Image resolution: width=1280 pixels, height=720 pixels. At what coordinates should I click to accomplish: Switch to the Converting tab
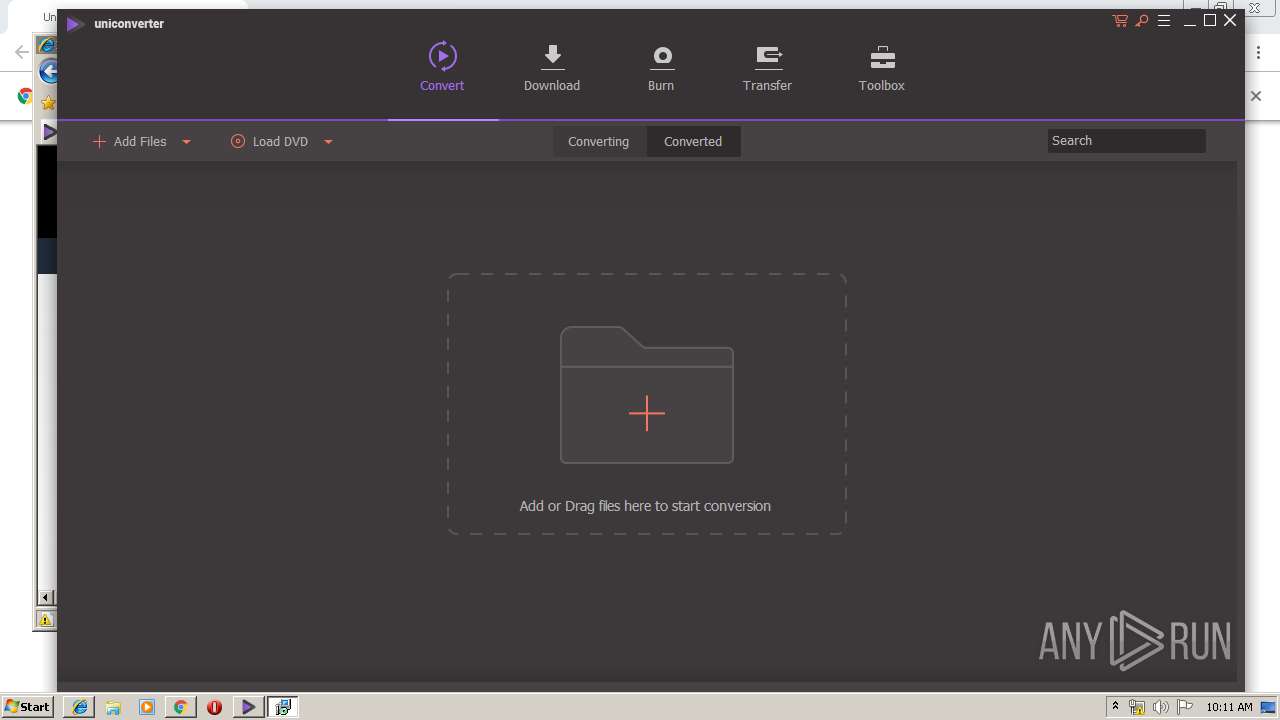598,141
